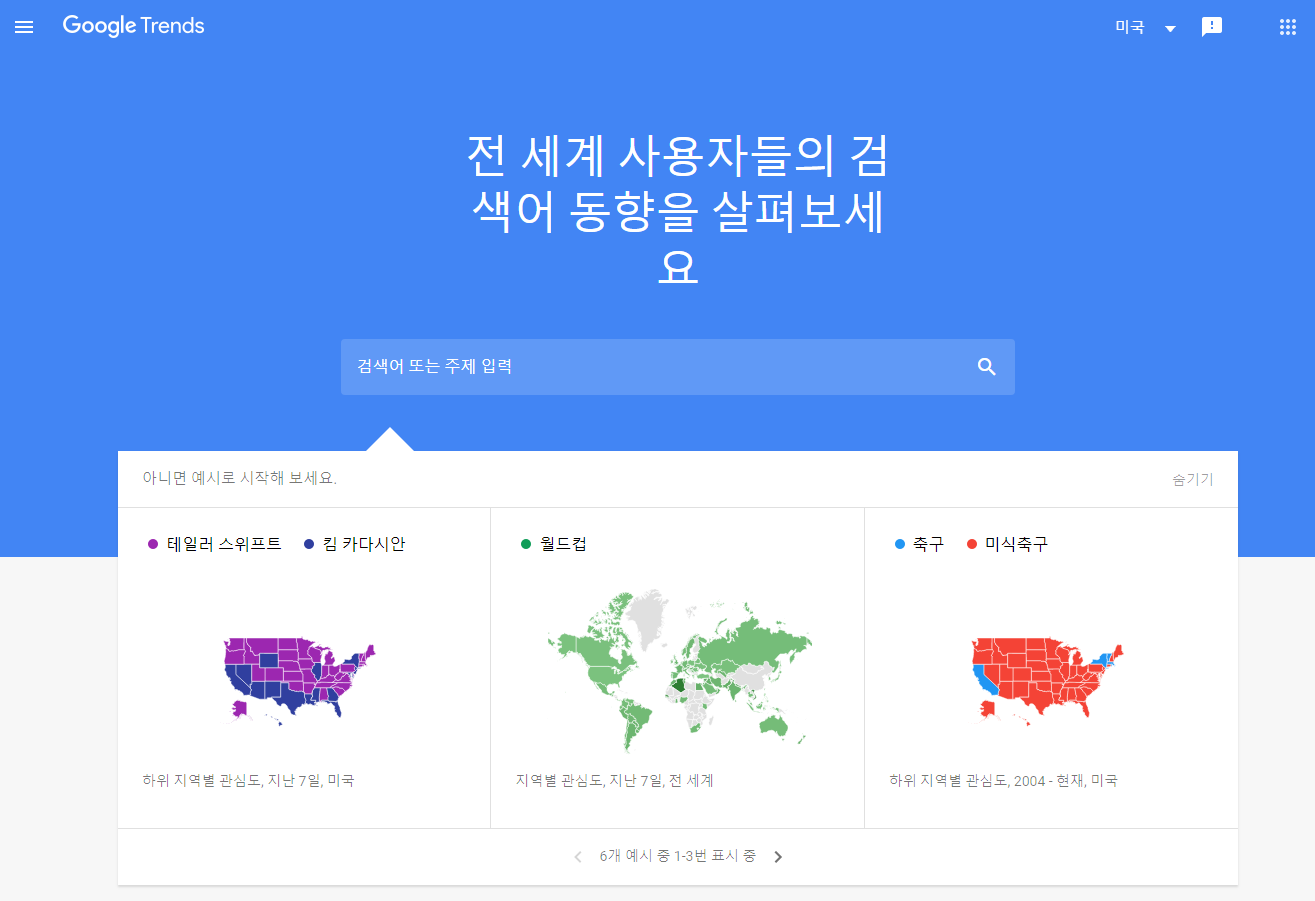This screenshot has width=1315, height=901.
Task: Click the 검색어 또는 주제 입력 search field
Action: pos(678,367)
